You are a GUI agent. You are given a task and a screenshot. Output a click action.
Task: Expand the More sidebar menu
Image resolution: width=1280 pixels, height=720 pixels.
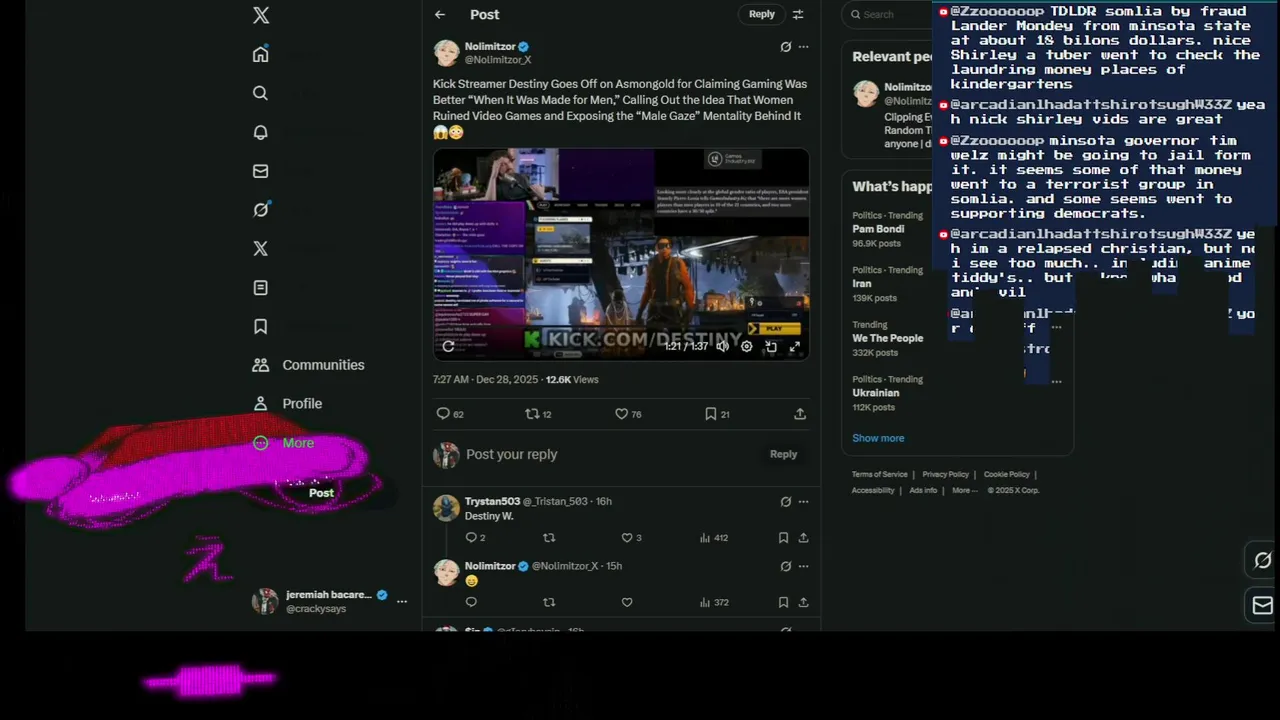coord(283,443)
